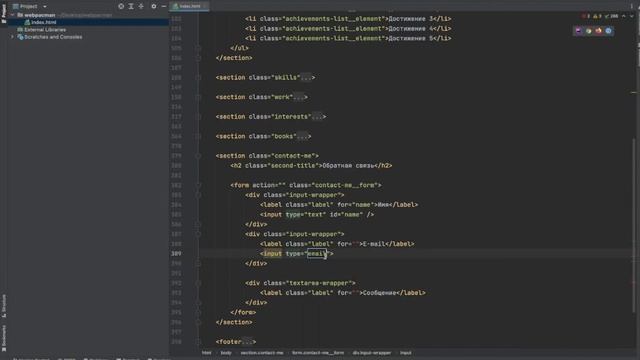Open page in Safari browser icon
The width and height of the screenshot is (640, 360).
point(608,31)
